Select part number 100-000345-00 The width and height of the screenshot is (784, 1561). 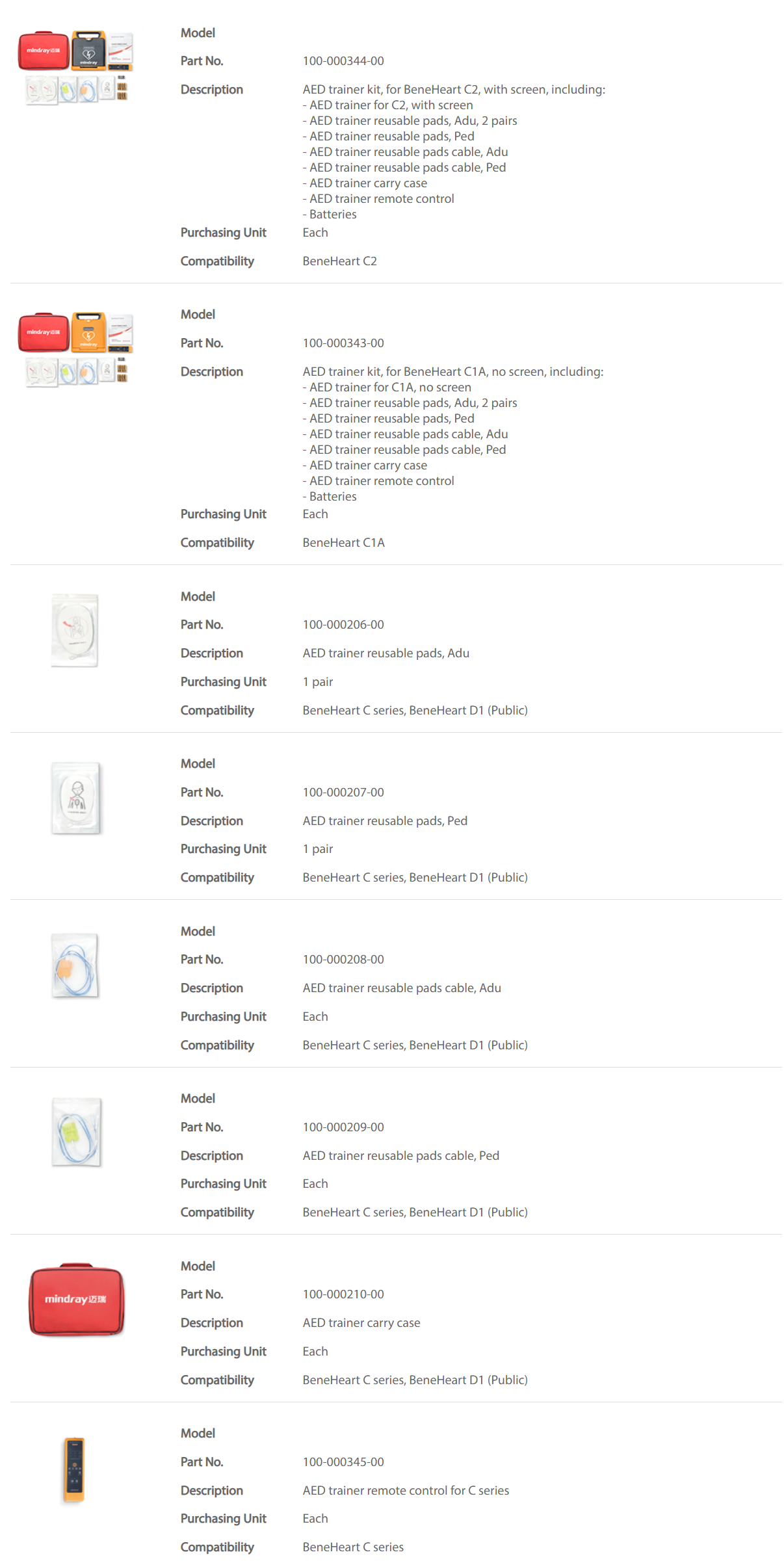point(343,1462)
